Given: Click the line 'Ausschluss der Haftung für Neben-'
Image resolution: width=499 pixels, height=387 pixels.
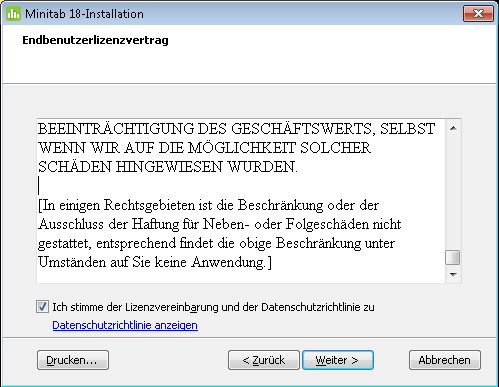Looking at the screenshot, I should 219,224.
